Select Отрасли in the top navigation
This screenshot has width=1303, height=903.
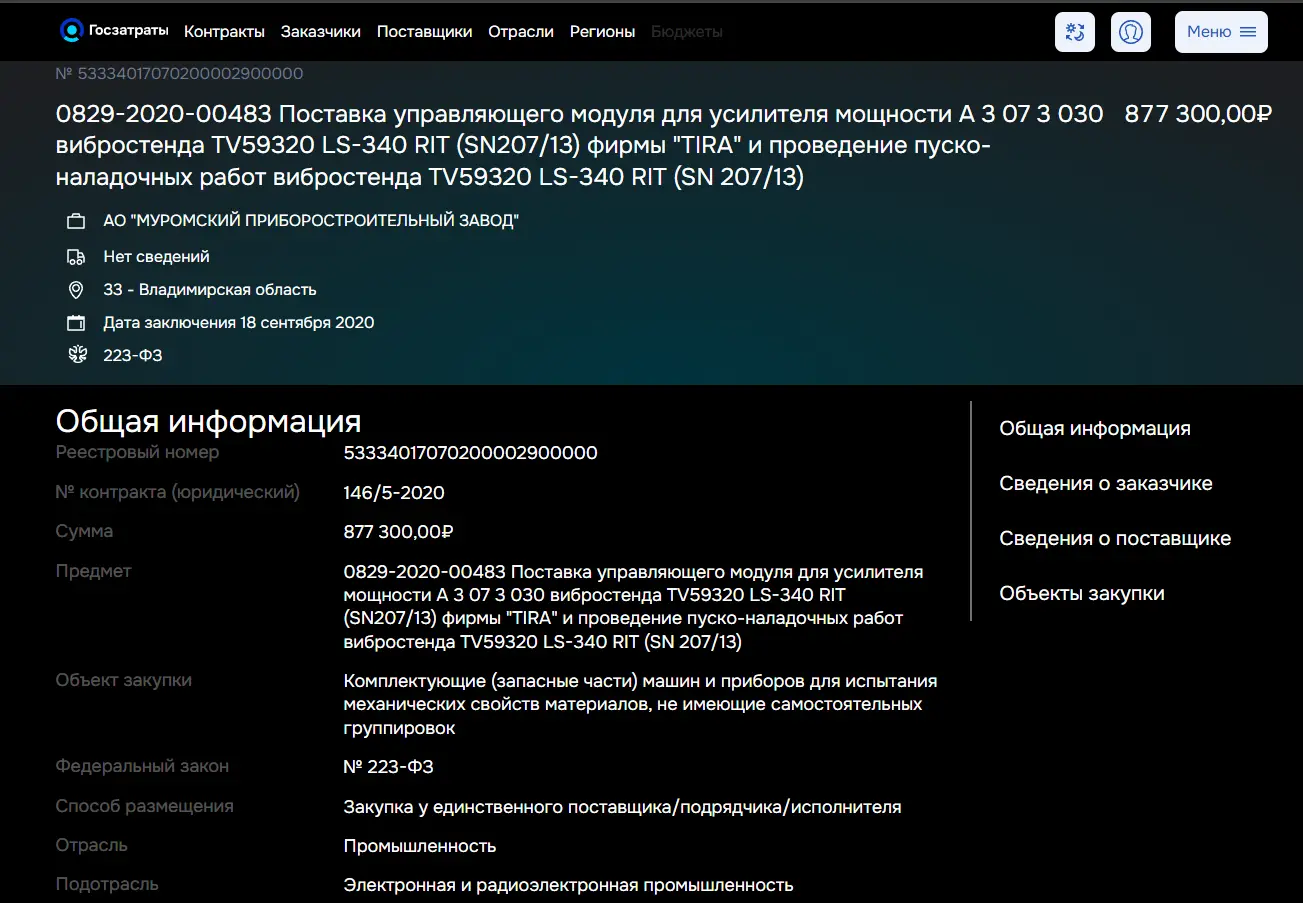[521, 32]
